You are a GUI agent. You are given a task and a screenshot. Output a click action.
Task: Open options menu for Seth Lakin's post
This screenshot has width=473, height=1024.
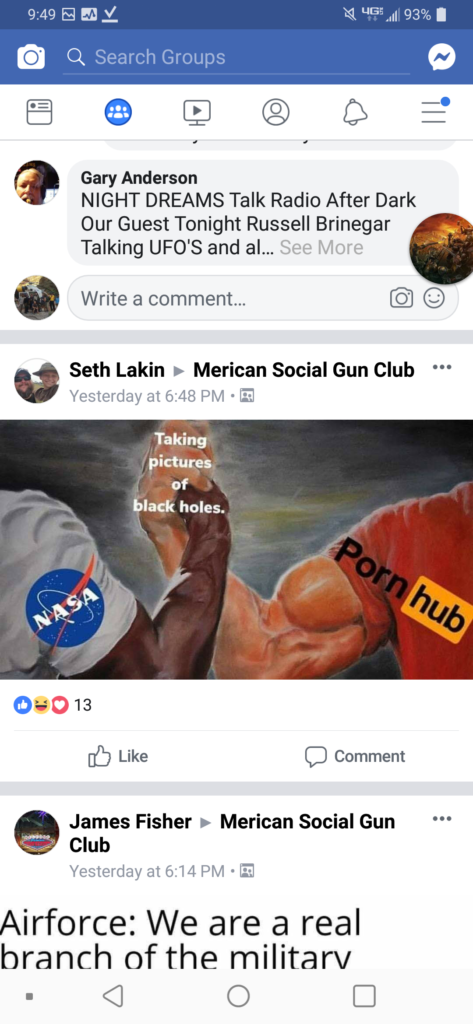442,367
